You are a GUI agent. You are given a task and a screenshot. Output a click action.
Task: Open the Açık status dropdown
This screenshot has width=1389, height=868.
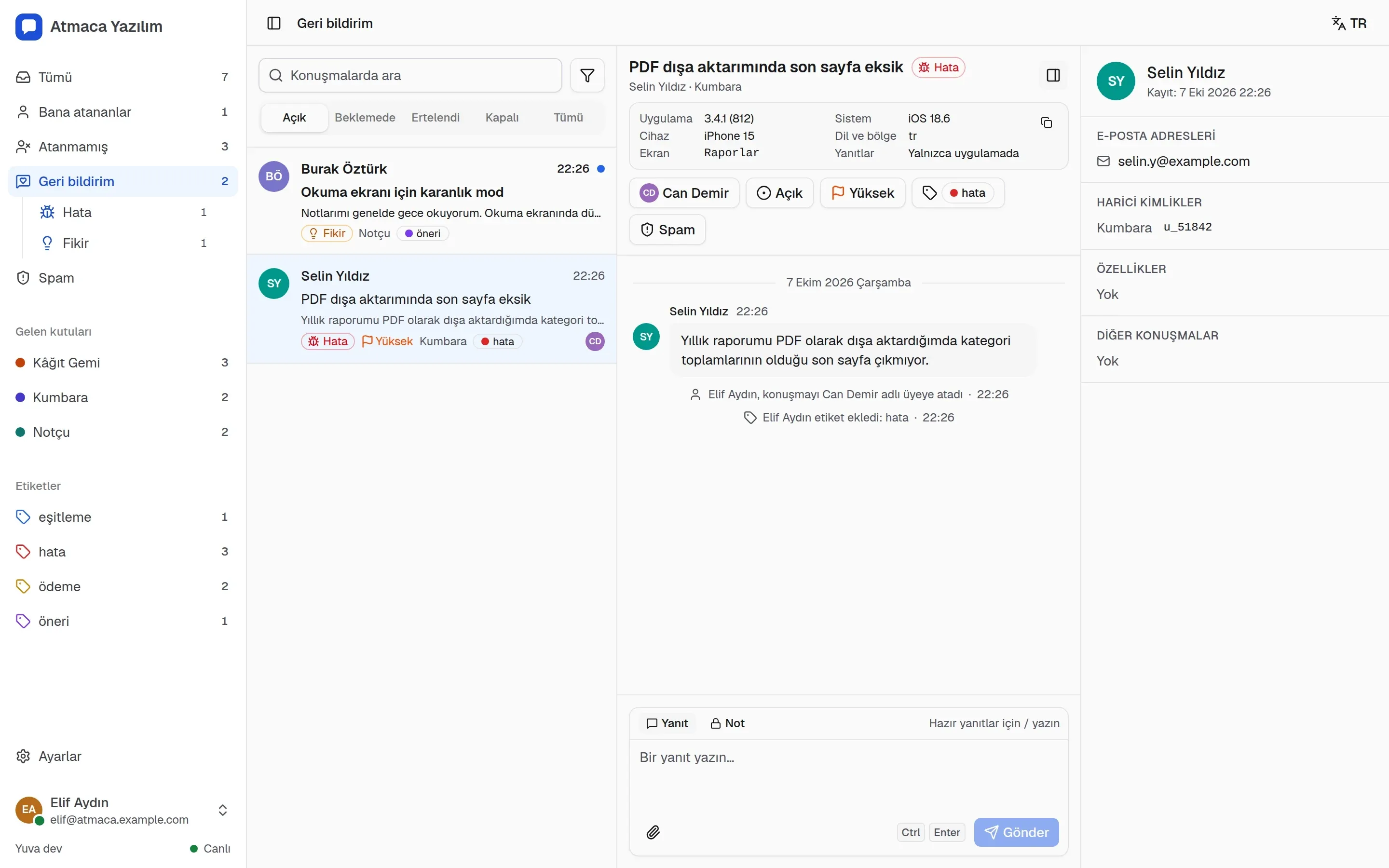(779, 193)
